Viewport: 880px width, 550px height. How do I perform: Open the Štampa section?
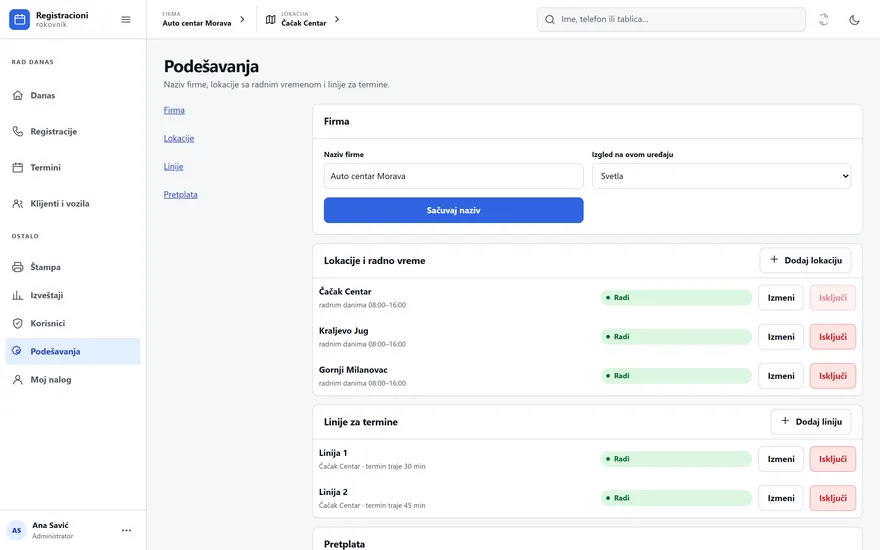pyautogui.click(x=73, y=267)
